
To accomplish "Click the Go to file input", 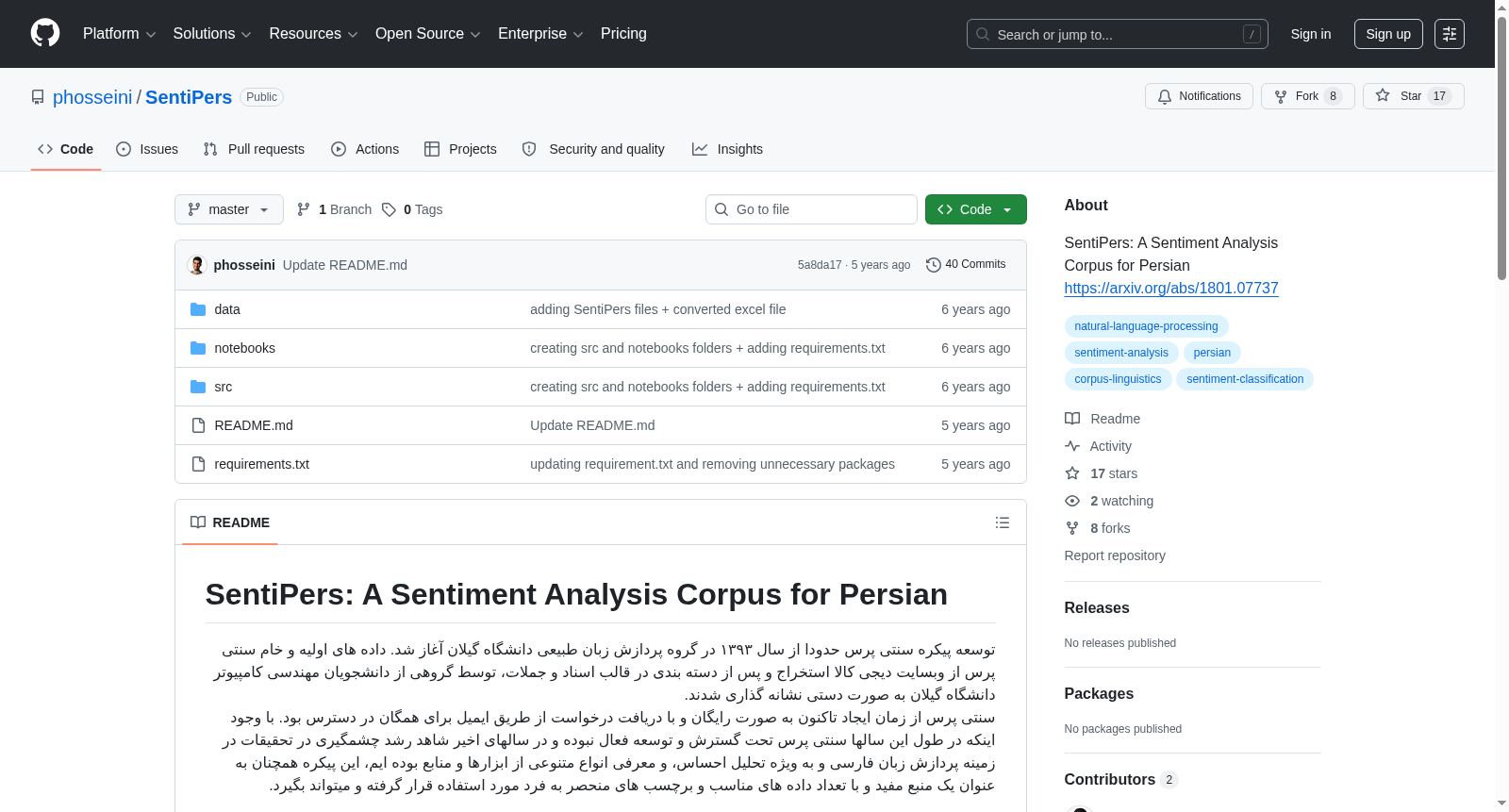I will [x=811, y=209].
